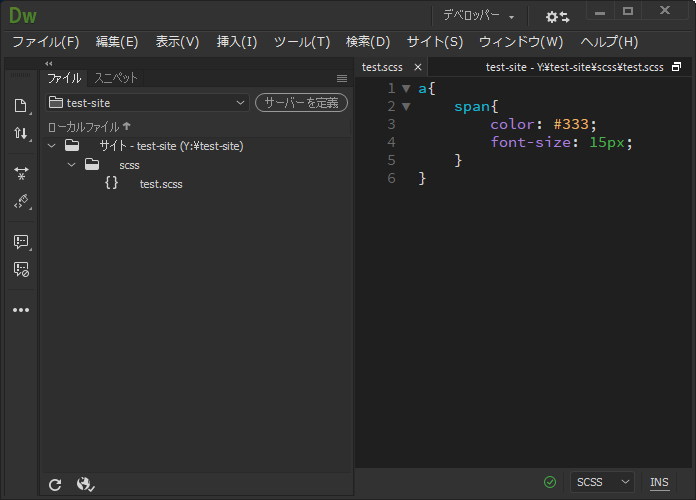Open the test-site site selector dropdown
Image resolution: width=696 pixels, height=500 pixels.
click(x=147, y=103)
